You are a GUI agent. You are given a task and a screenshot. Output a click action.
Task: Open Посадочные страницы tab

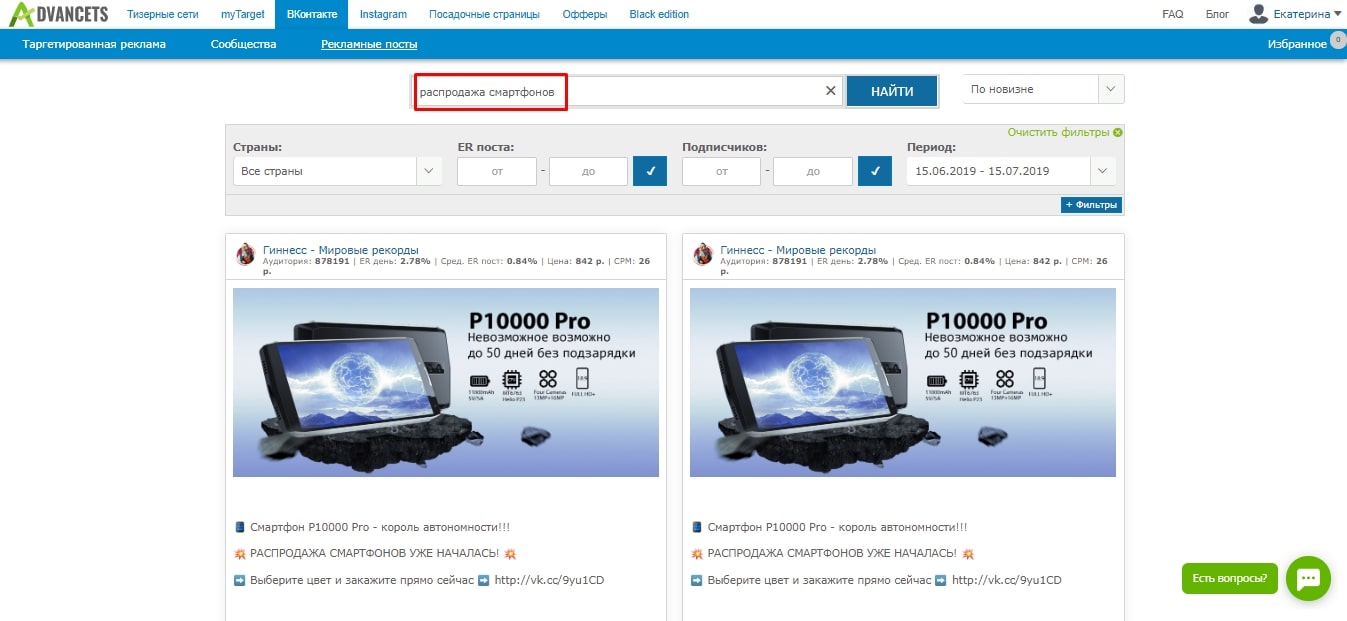484,14
